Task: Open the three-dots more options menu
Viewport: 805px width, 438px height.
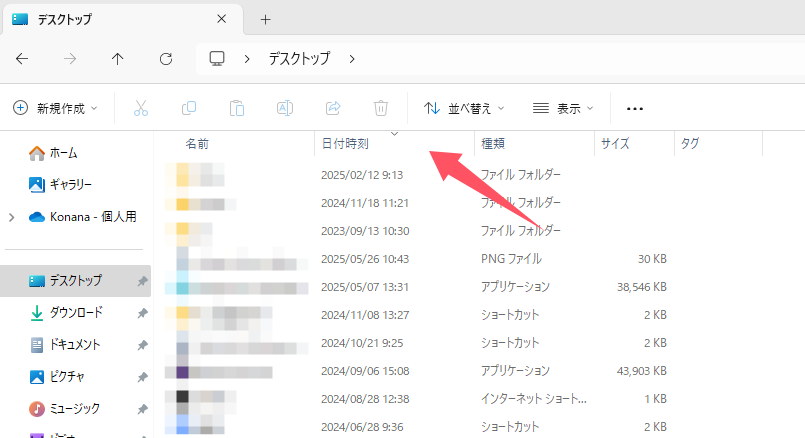Action: 635,109
